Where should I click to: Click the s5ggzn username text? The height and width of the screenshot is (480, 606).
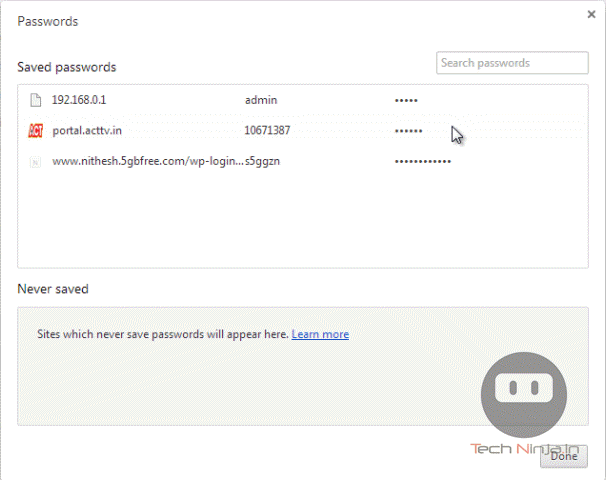(262, 161)
